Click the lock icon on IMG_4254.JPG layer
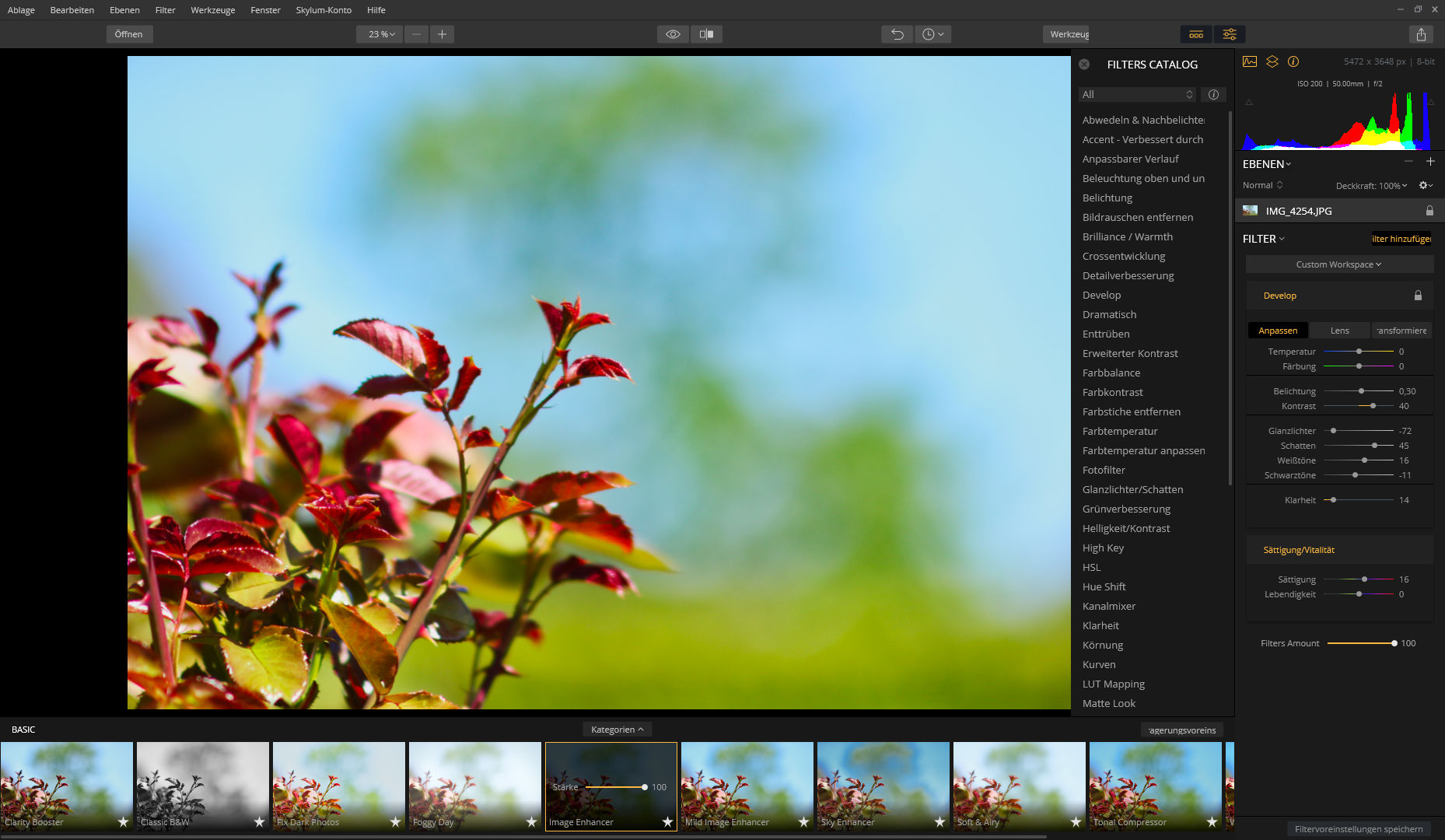The image size is (1445, 840). pos(1429,211)
